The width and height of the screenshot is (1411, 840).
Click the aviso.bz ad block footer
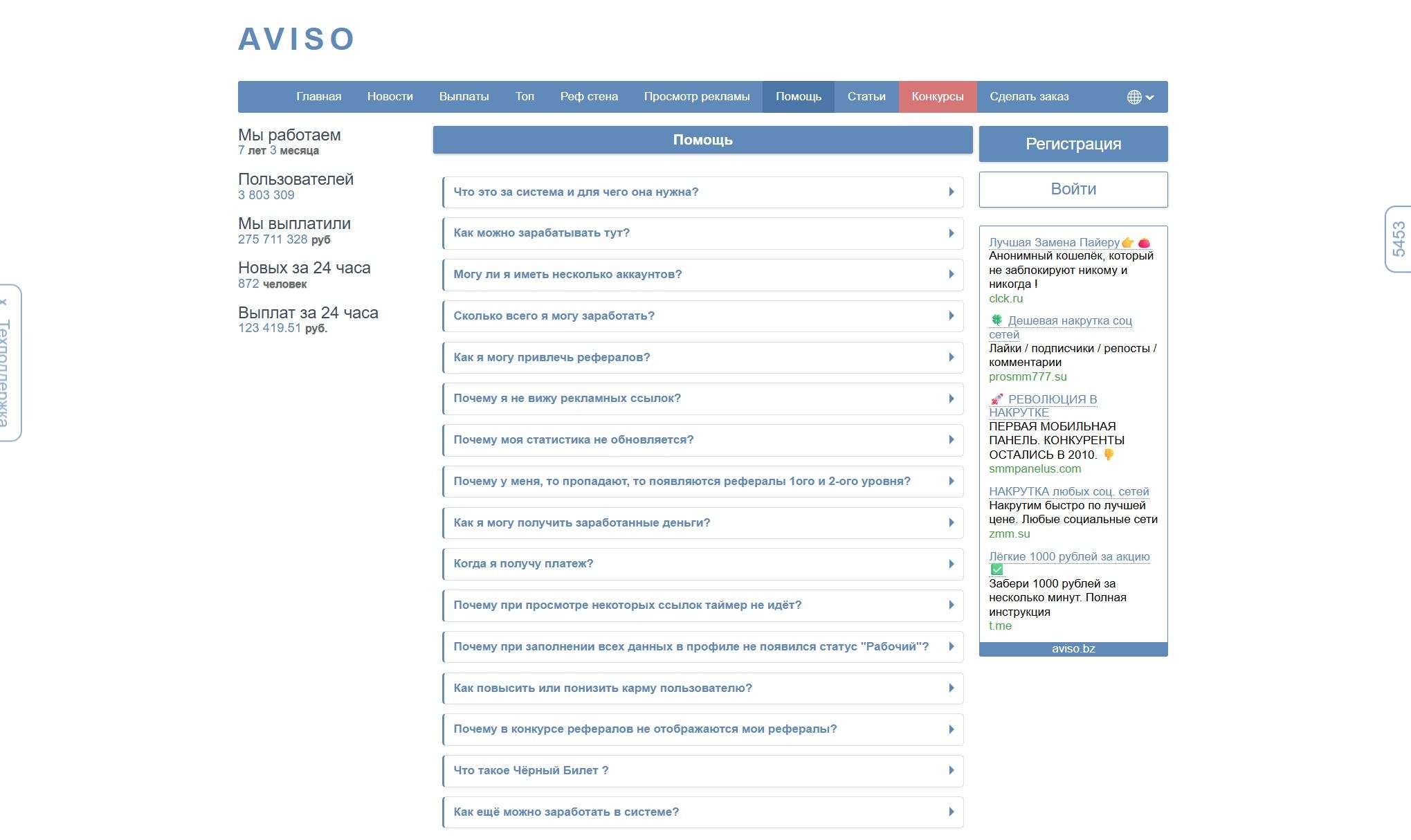pos(1073,649)
